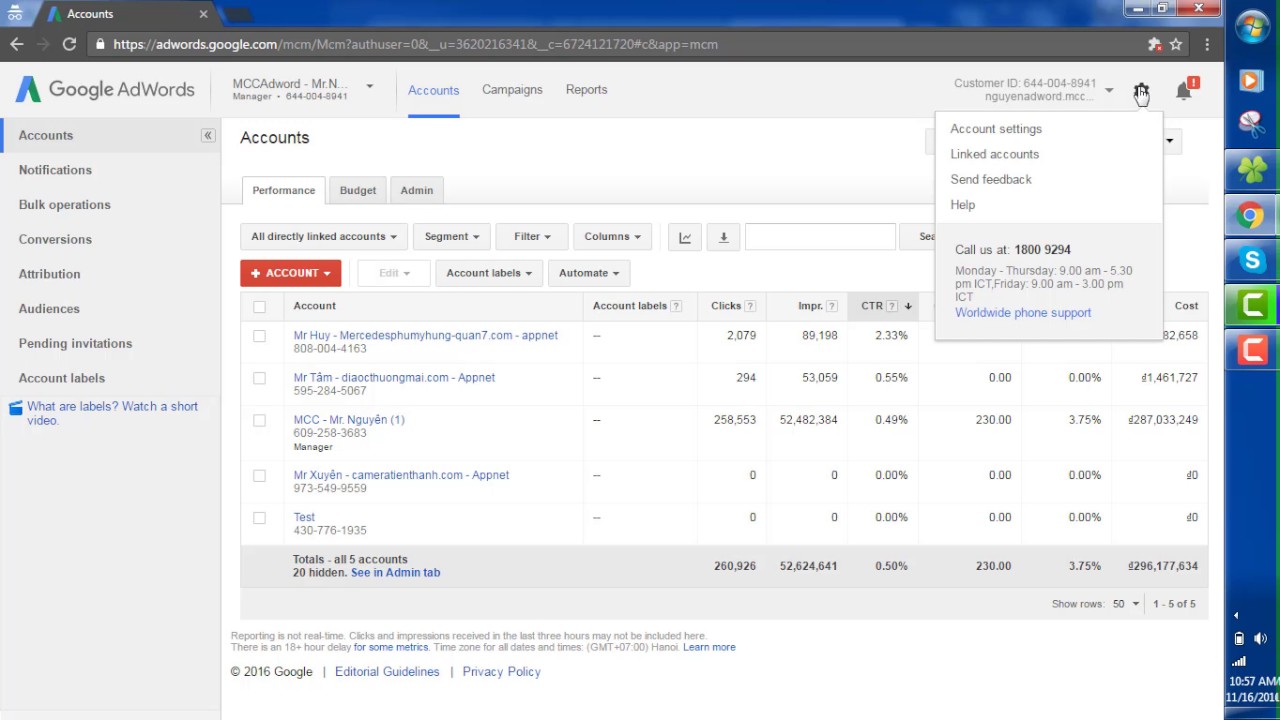Open the Segment dropdown
This screenshot has height=720, width=1280.
(x=451, y=237)
